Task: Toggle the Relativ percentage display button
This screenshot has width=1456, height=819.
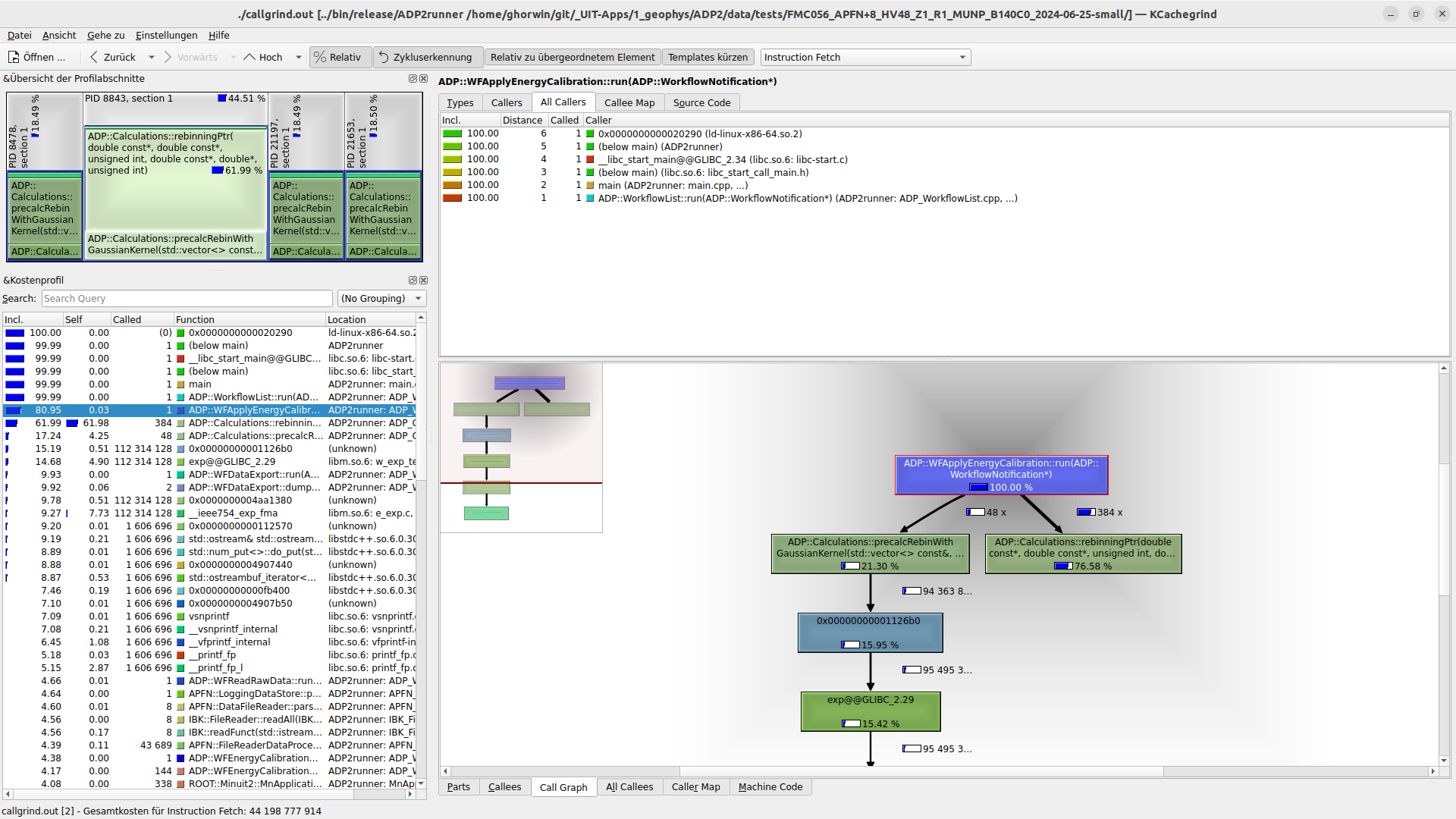Action: (x=339, y=57)
